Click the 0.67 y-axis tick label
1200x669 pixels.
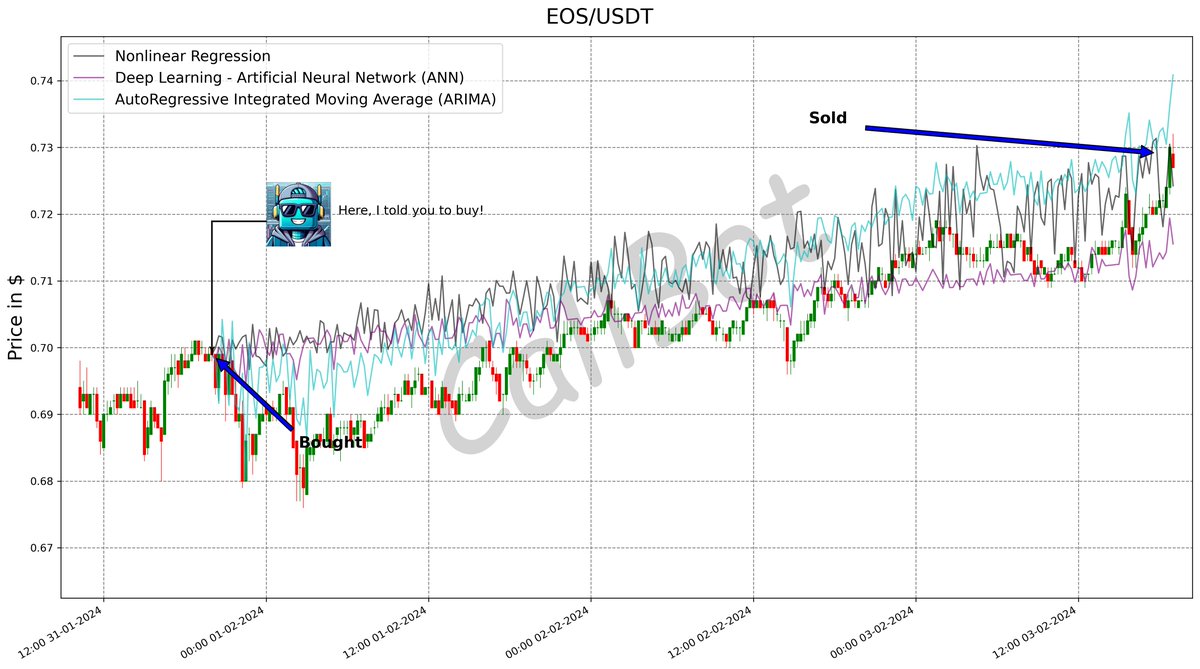coord(41,548)
